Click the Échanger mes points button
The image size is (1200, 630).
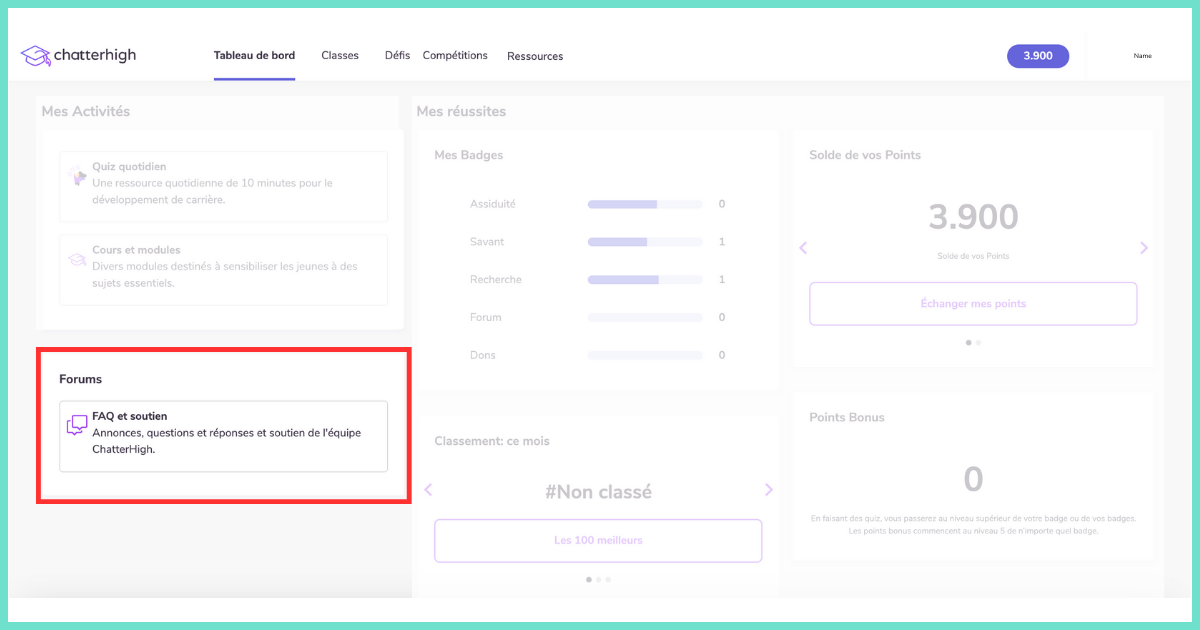[x=973, y=303]
